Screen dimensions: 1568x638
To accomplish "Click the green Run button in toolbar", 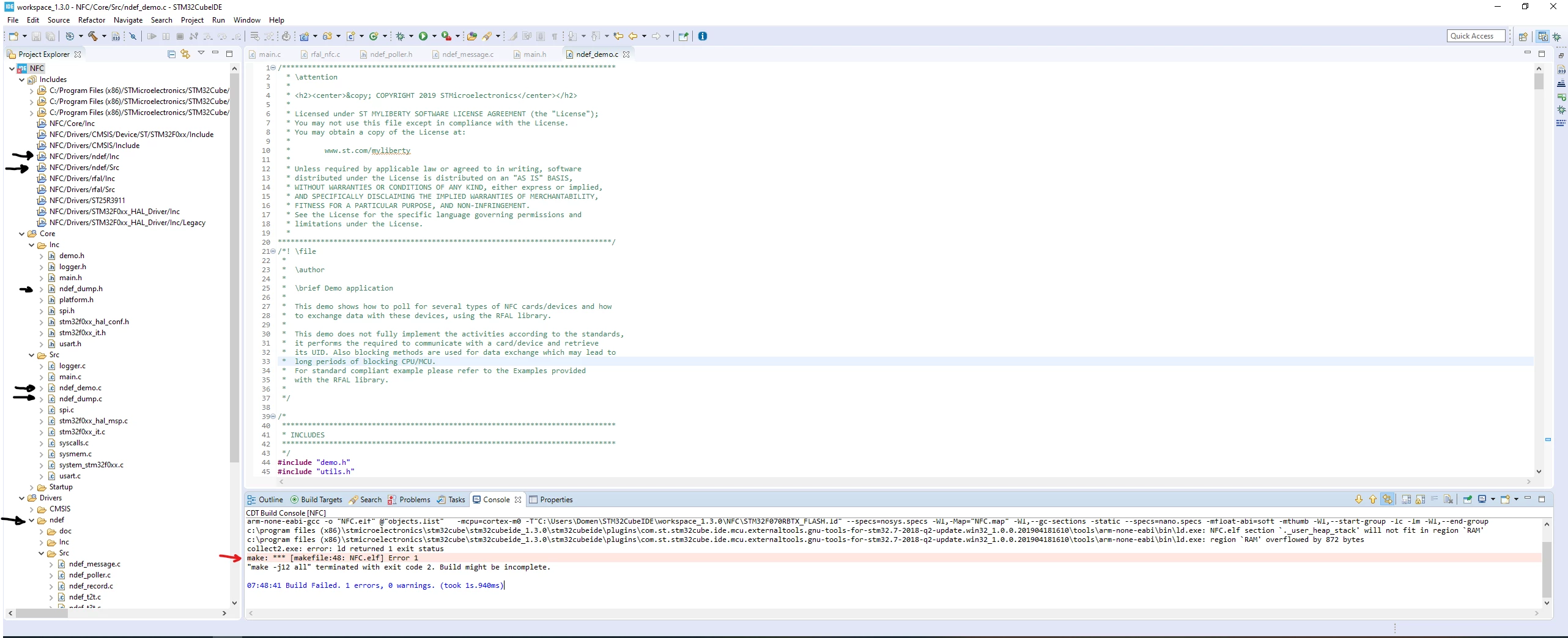I will [423, 36].
